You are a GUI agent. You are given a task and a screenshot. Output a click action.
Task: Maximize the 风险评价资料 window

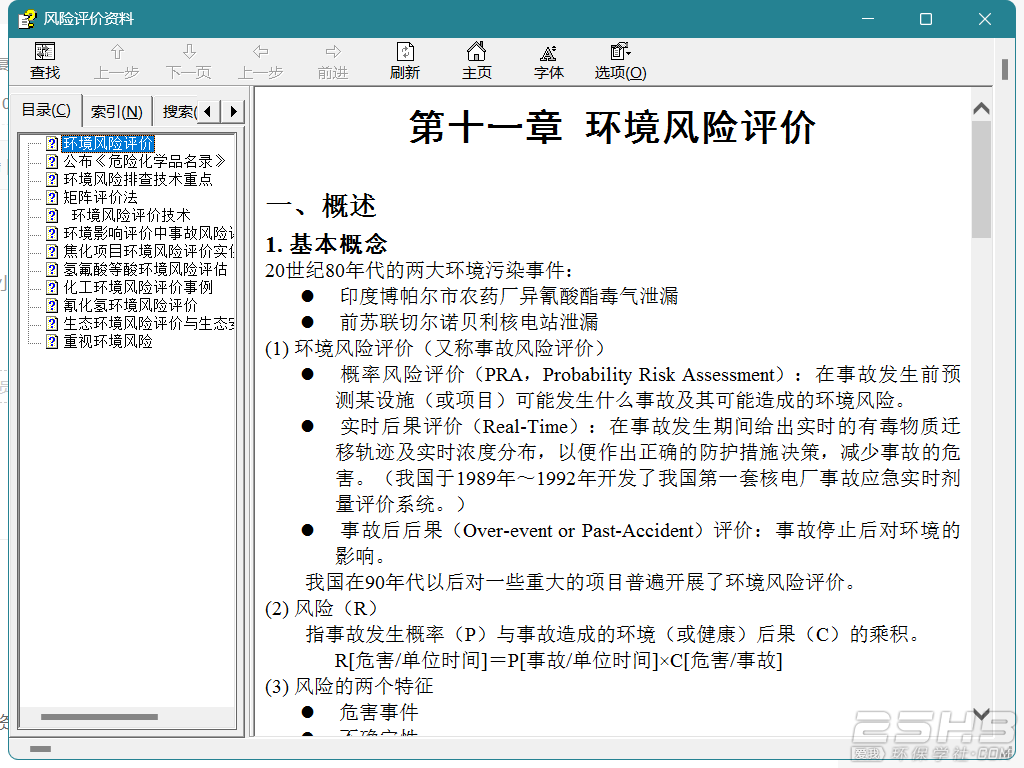pos(925,19)
